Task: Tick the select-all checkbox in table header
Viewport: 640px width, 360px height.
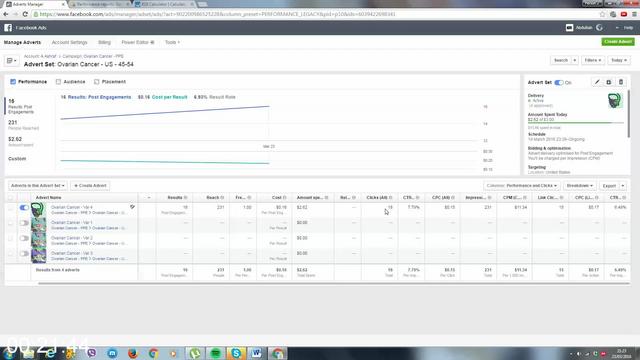Action: [x=11, y=198]
